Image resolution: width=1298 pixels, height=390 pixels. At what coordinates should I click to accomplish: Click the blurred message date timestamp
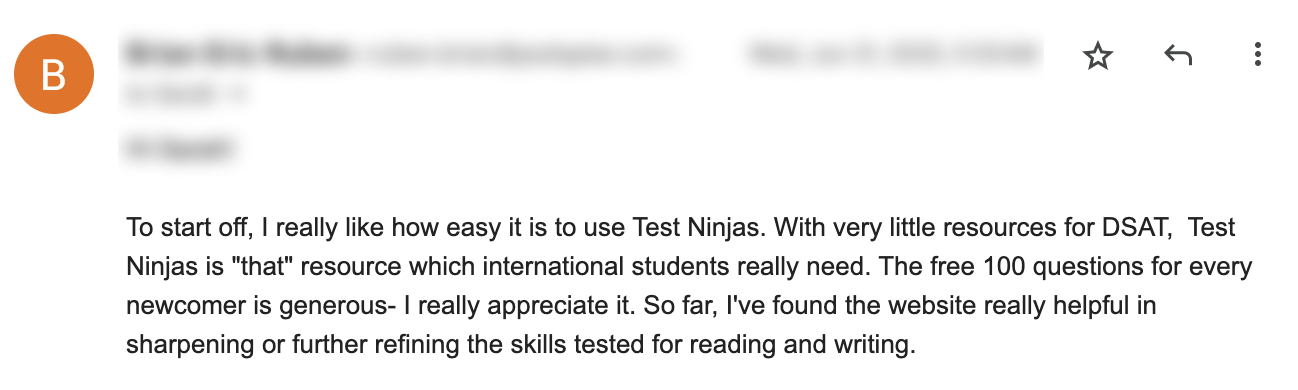click(x=893, y=54)
